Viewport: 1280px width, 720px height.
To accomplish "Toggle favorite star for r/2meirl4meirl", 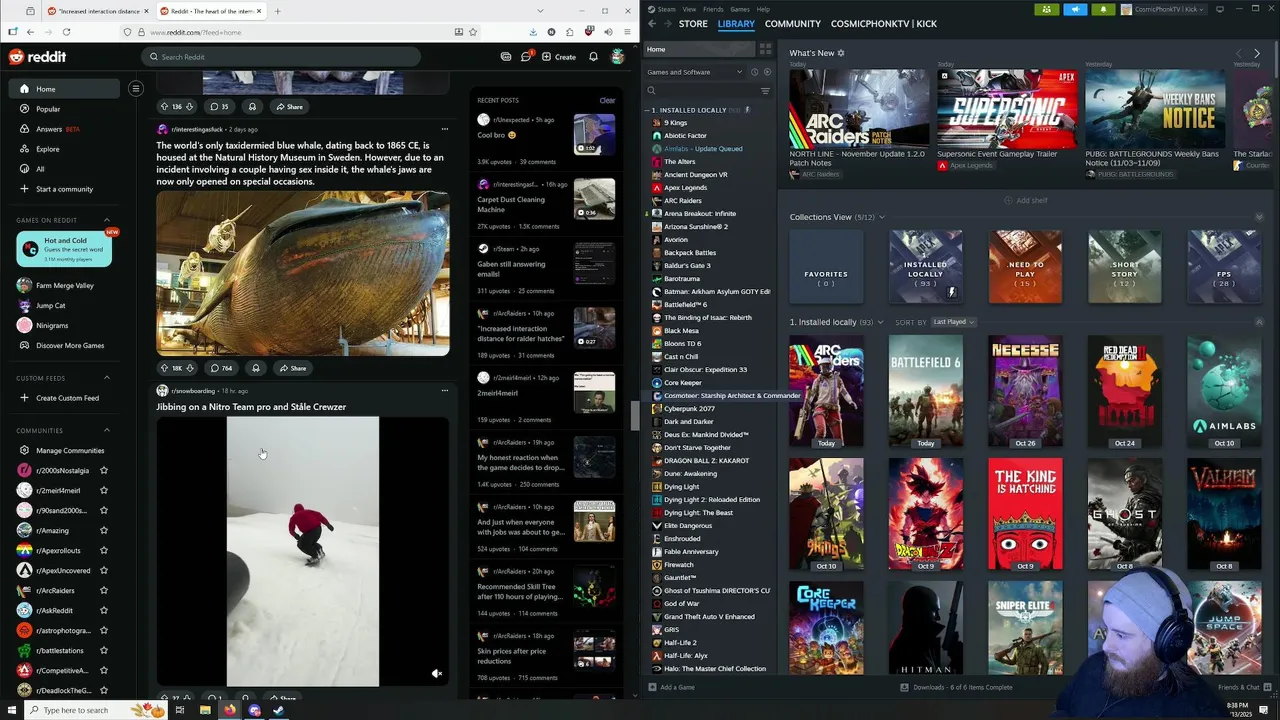I will coord(104,490).
